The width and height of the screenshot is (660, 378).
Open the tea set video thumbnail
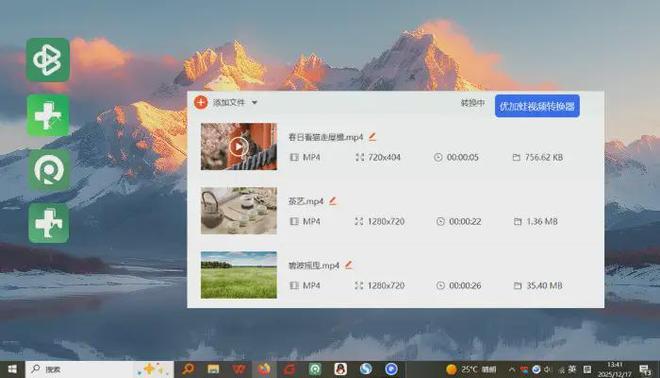pyautogui.click(x=239, y=210)
